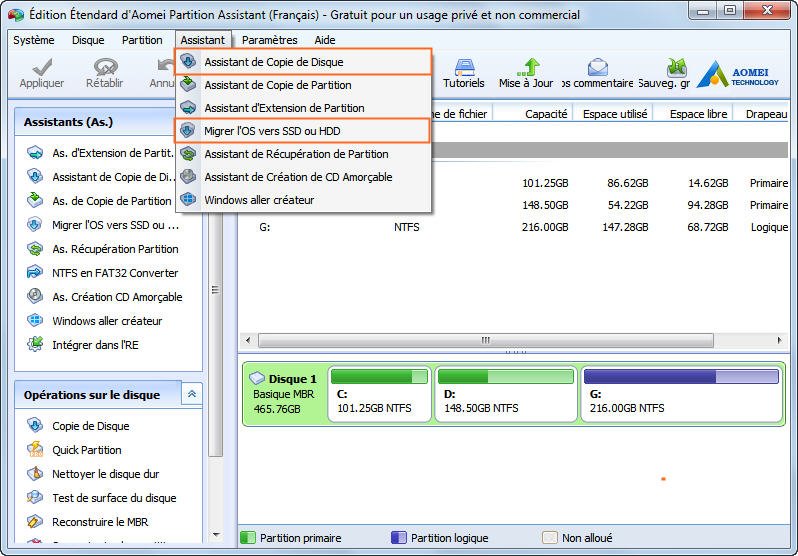Image resolution: width=798 pixels, height=556 pixels.
Task: Click Quick Partition operation icon
Action: click(35, 449)
